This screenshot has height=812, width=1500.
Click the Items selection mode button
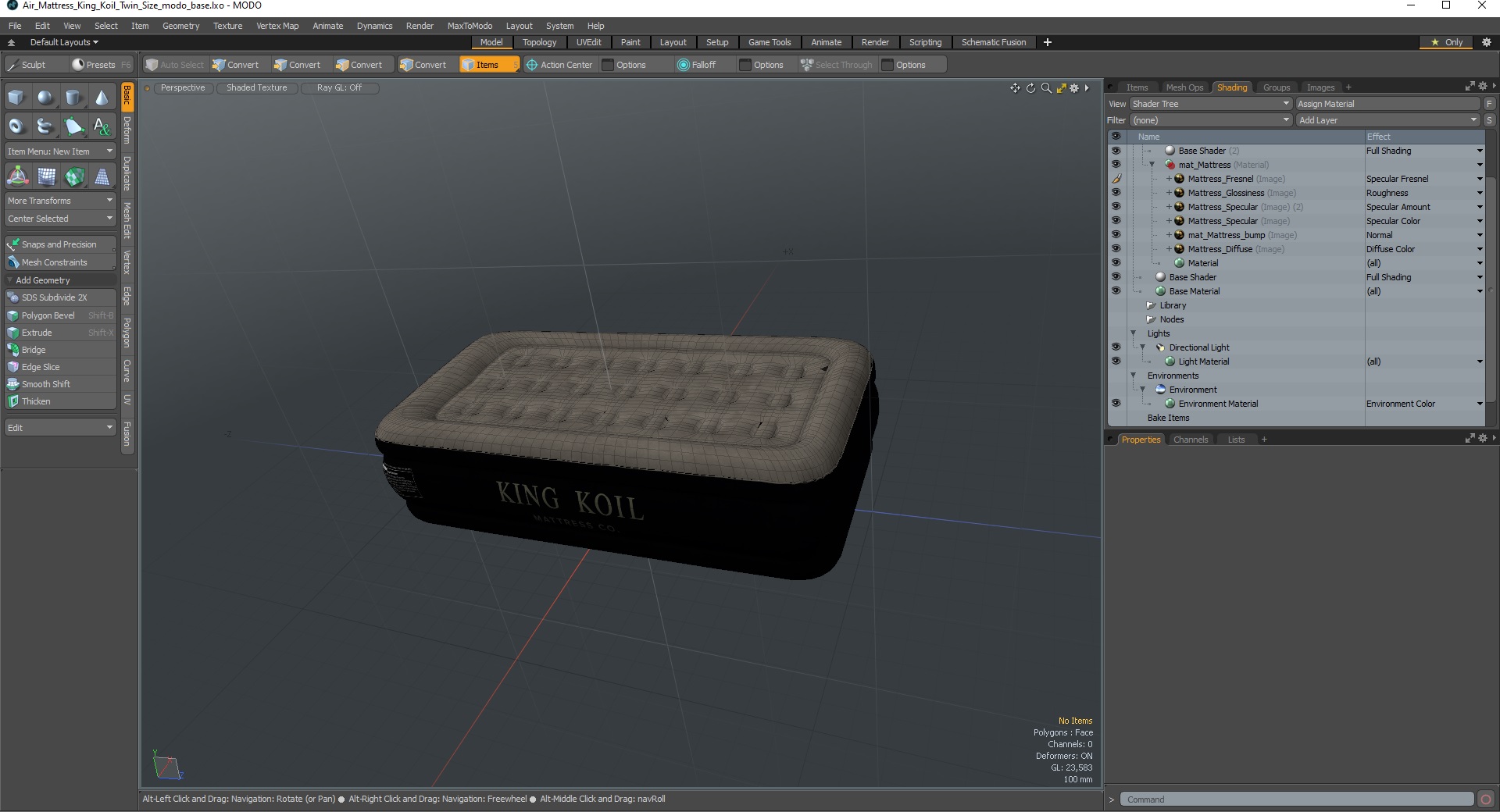point(489,65)
